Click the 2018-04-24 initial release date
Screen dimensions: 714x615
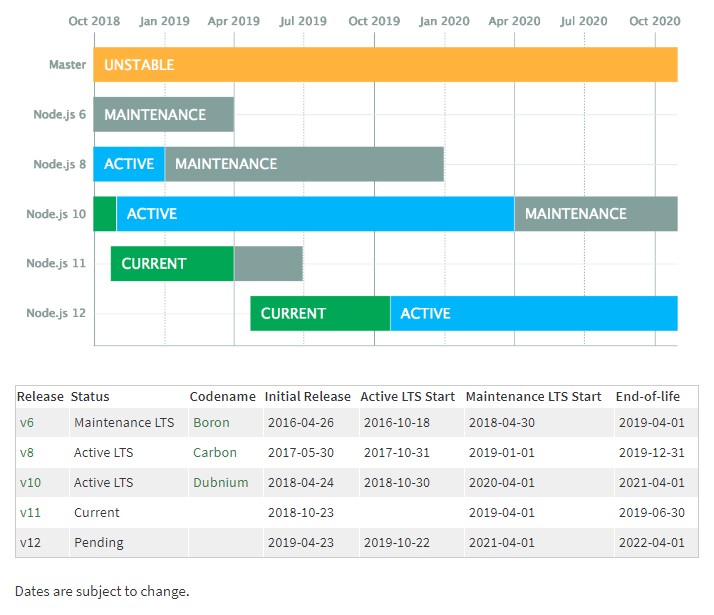click(x=301, y=483)
